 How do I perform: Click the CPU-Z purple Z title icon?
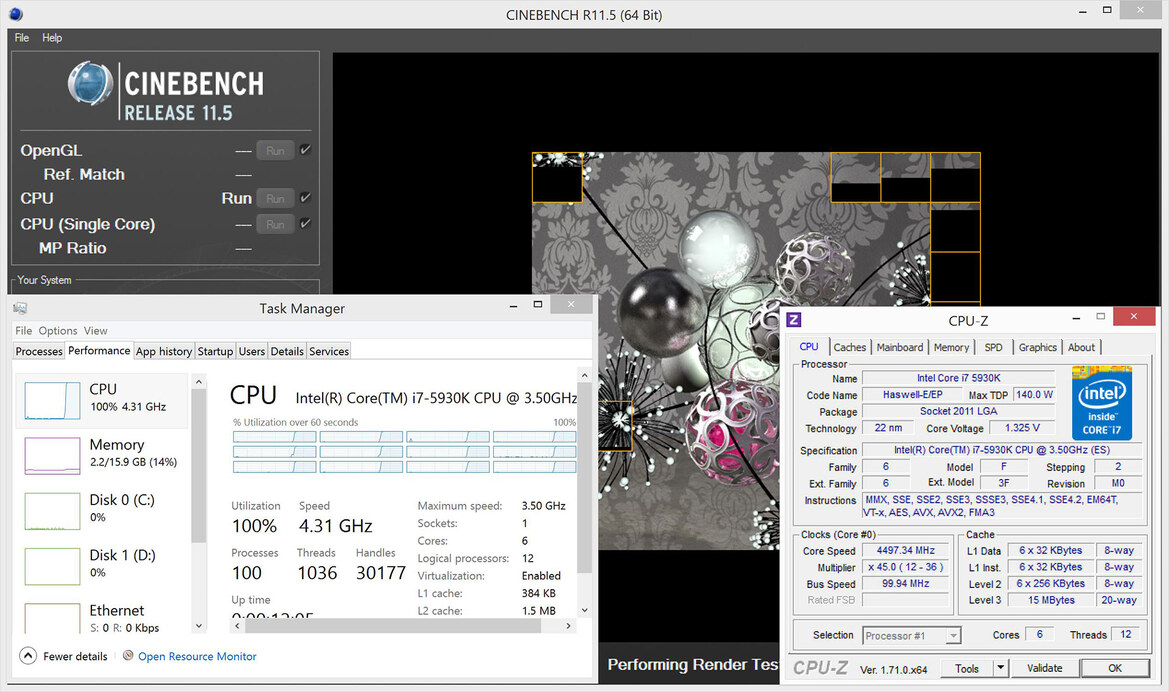[x=794, y=320]
